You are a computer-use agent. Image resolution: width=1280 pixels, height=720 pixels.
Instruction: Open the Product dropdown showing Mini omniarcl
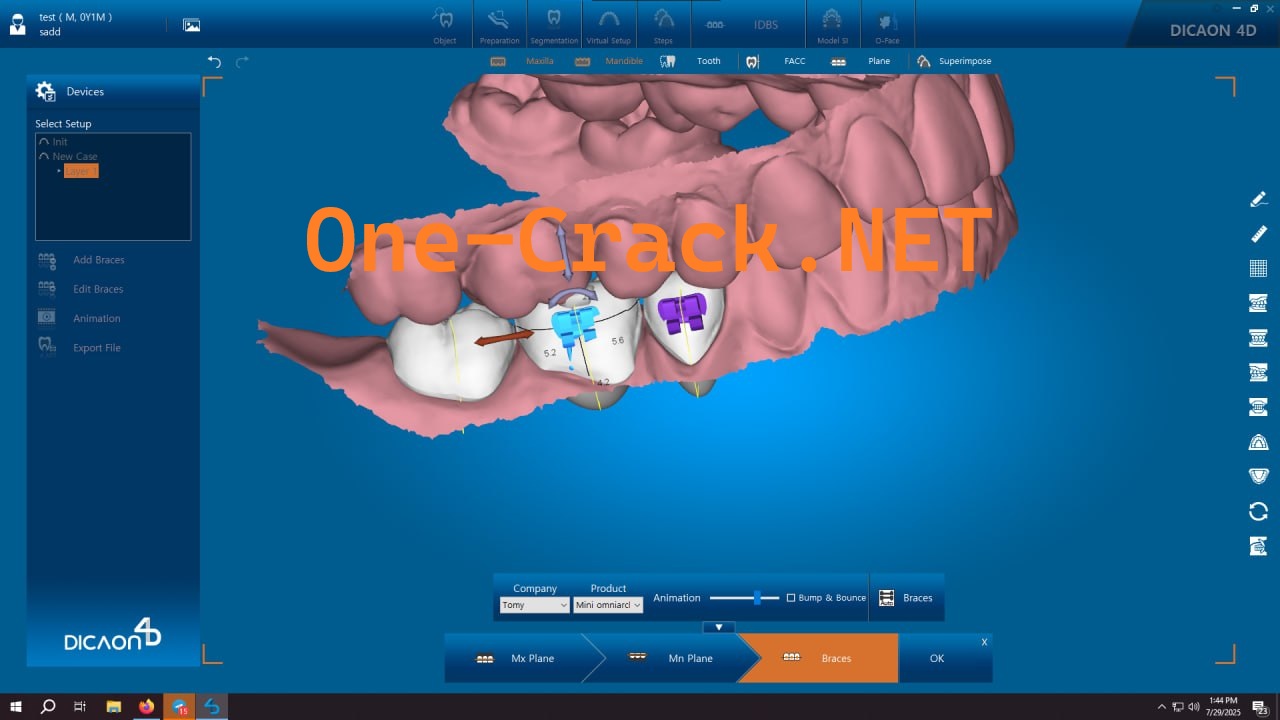[607, 604]
